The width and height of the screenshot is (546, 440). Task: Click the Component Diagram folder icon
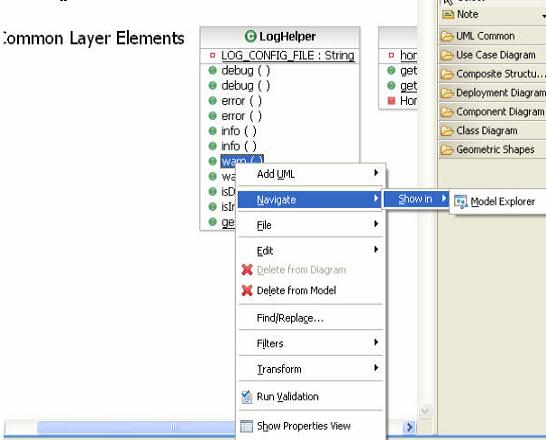(447, 112)
